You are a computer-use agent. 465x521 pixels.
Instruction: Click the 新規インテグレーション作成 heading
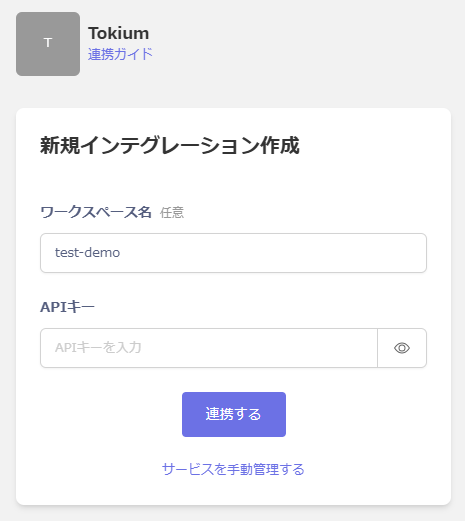pyautogui.click(x=170, y=146)
